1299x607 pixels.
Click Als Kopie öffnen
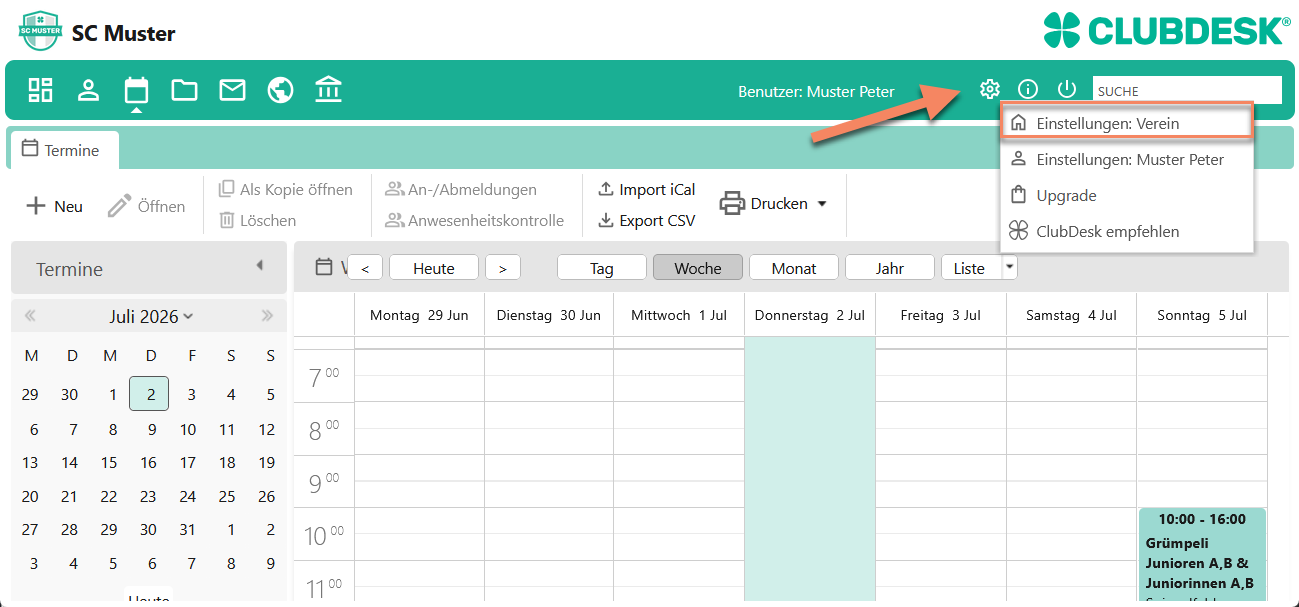286,189
